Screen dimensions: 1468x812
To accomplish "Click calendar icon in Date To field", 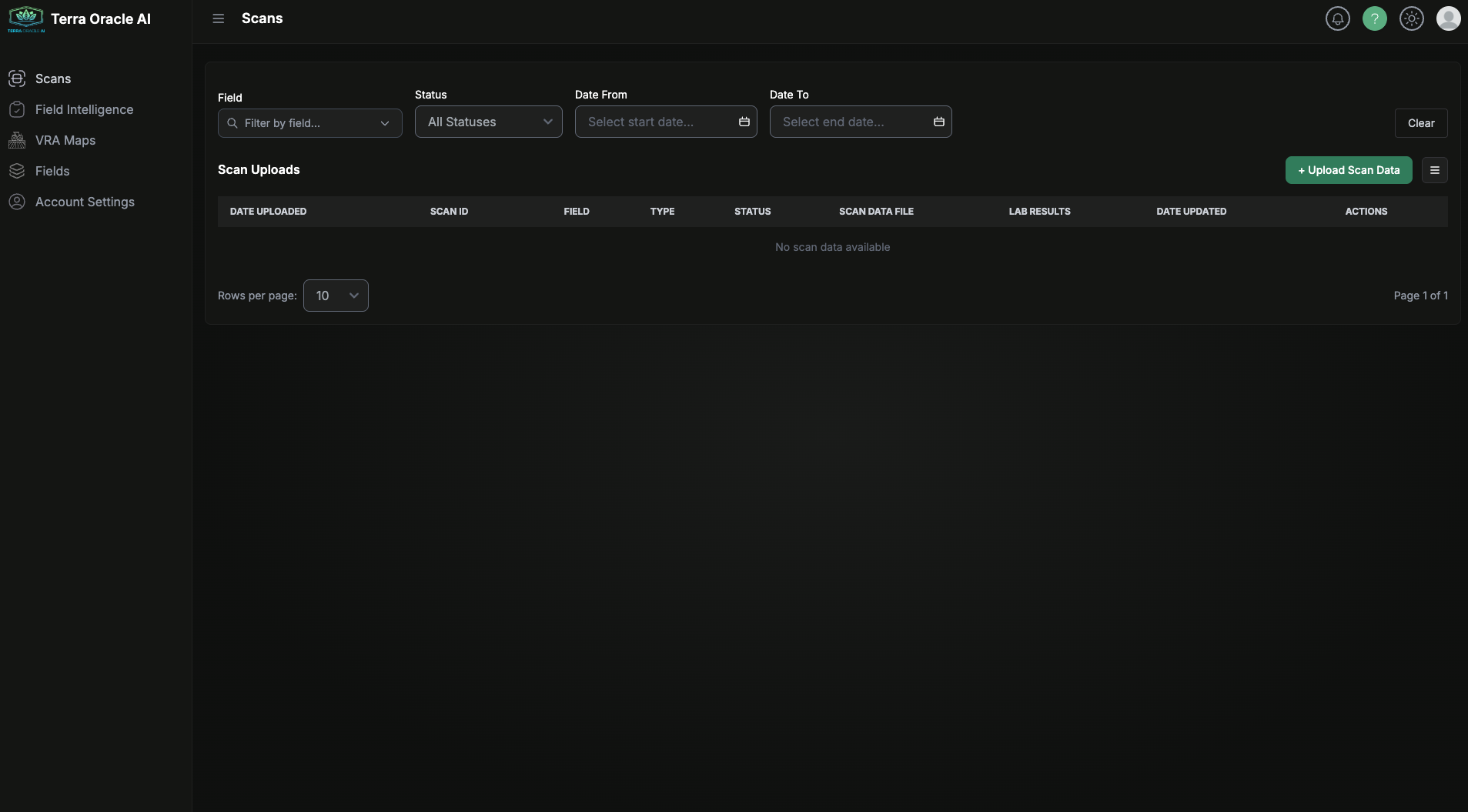I will 938,122.
